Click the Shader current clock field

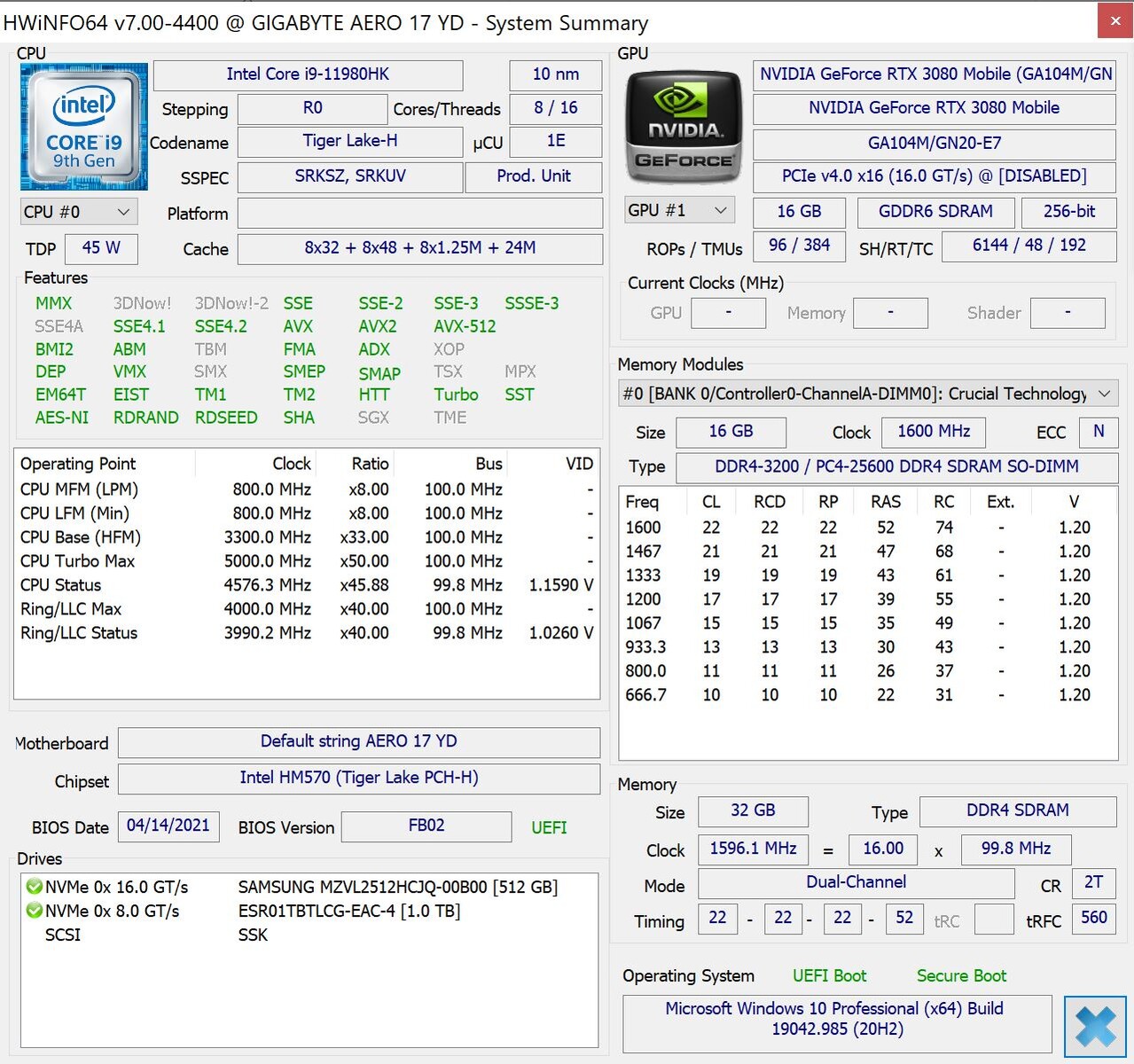[x=1068, y=313]
